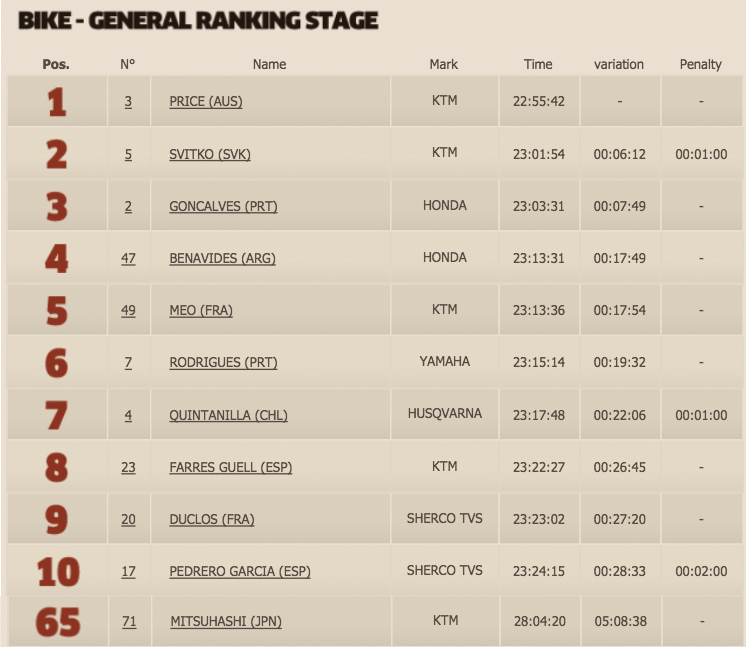The image size is (746, 647).
Task: Select bike number 23 link
Action: click(128, 467)
